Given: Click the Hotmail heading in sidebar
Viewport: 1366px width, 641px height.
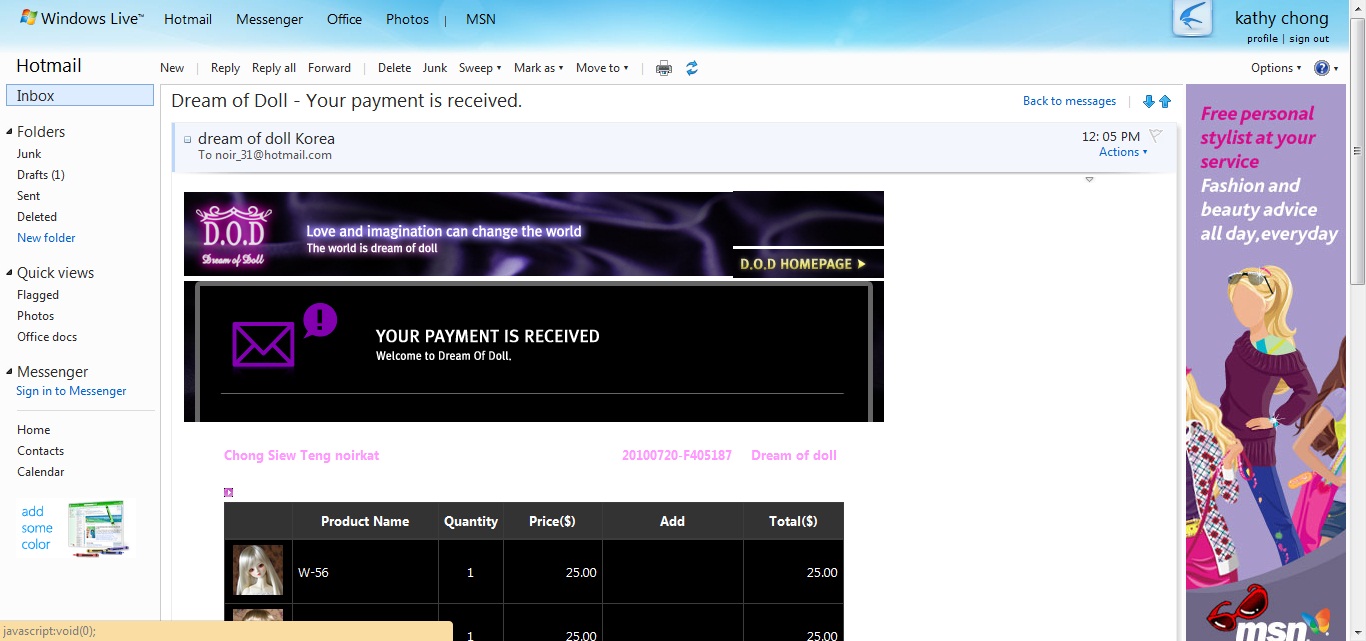Looking at the screenshot, I should point(49,66).
